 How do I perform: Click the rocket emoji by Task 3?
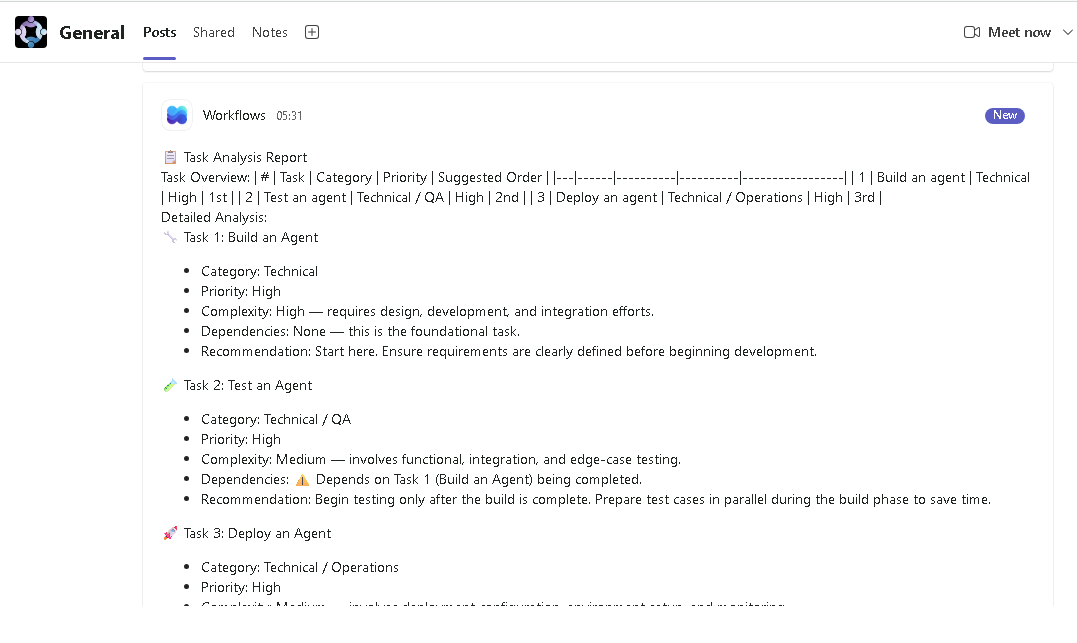(x=170, y=533)
